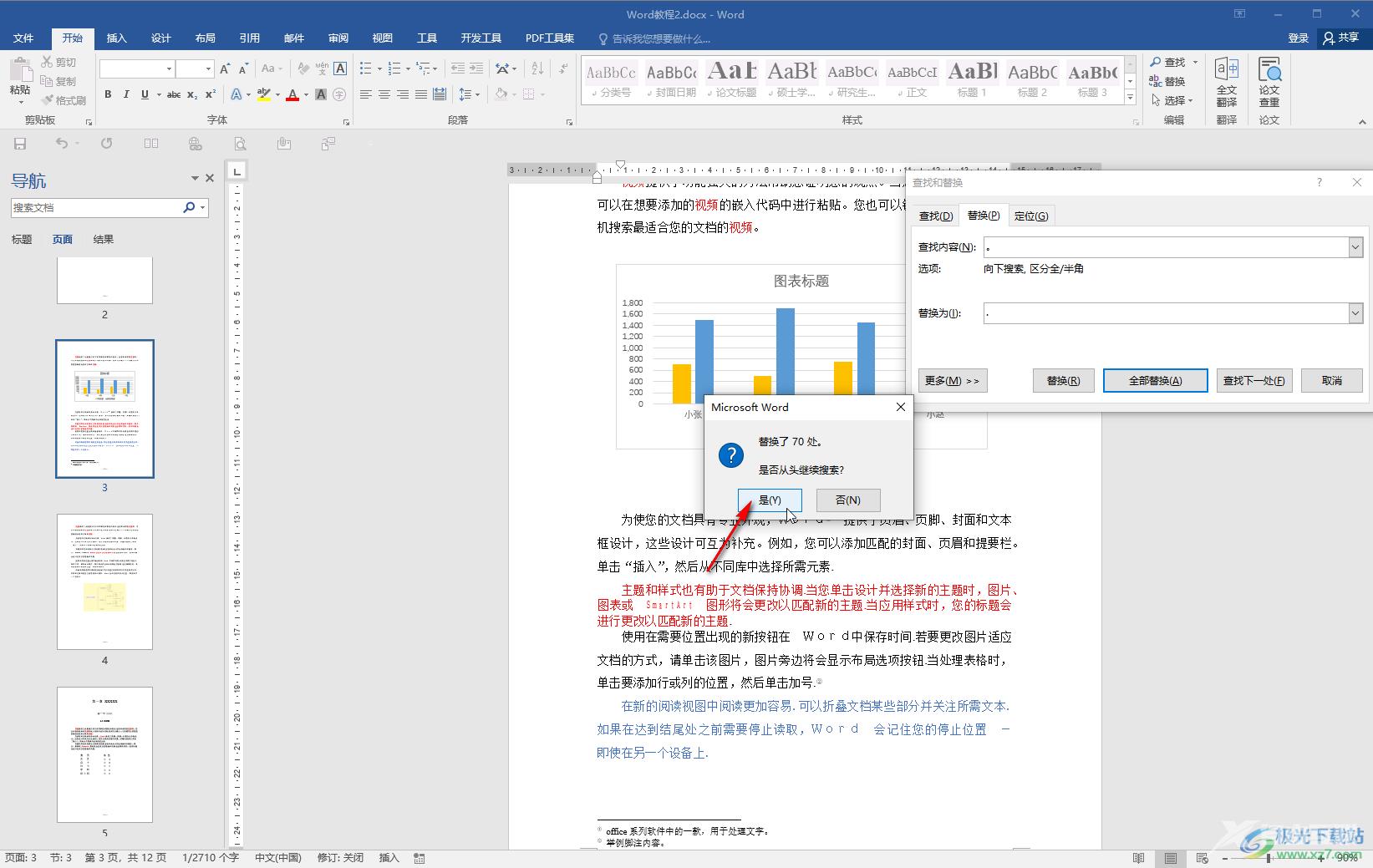Viewport: 1373px width, 868px height.
Task: Click the 论文查重 paper check icon
Action: pyautogui.click(x=1269, y=82)
